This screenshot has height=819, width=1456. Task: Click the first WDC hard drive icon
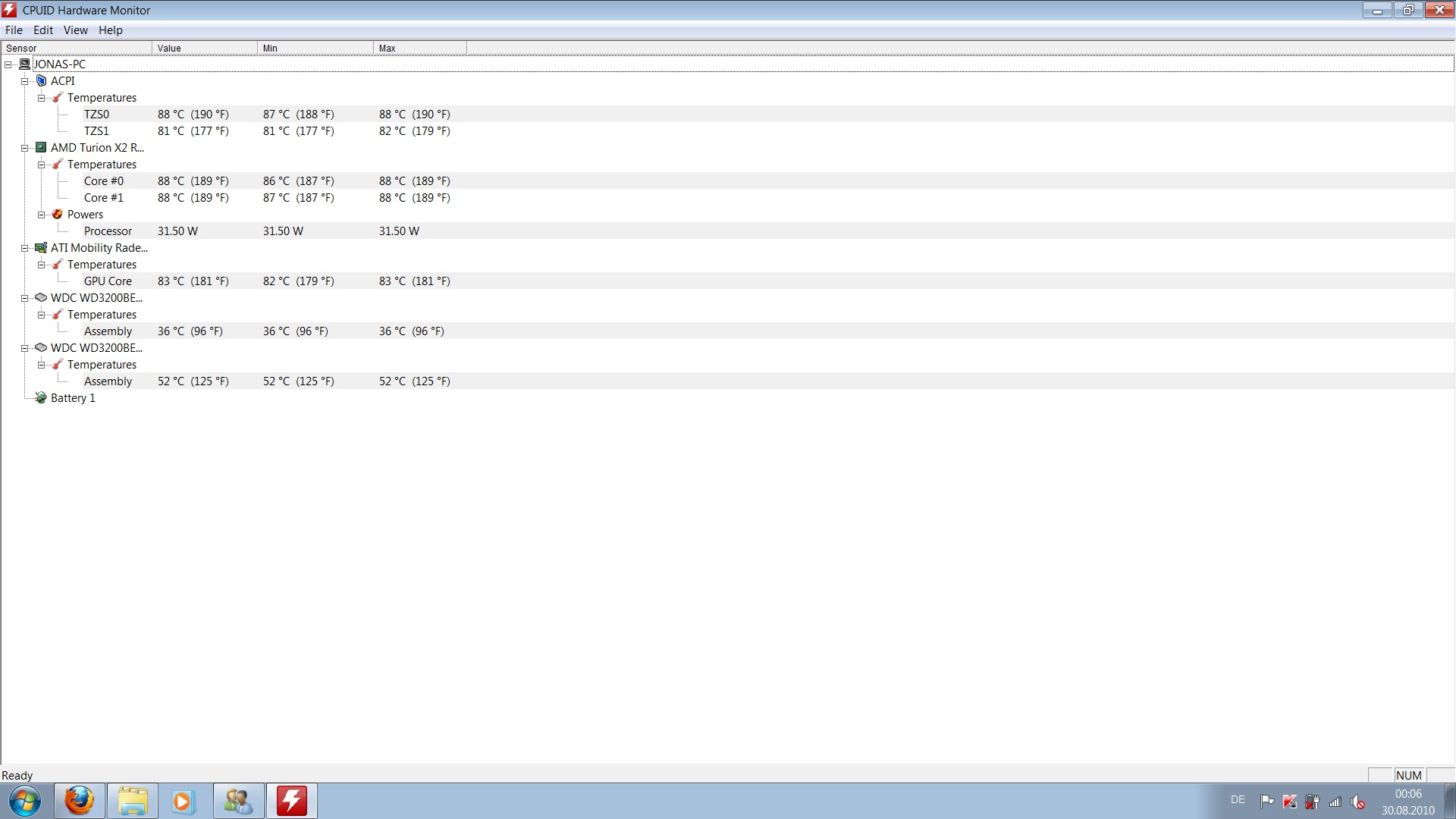pos(41,297)
